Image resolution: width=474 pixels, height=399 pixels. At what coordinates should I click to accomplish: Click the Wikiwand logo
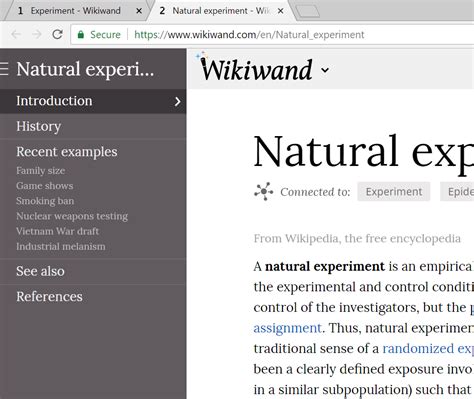pyautogui.click(x=256, y=69)
